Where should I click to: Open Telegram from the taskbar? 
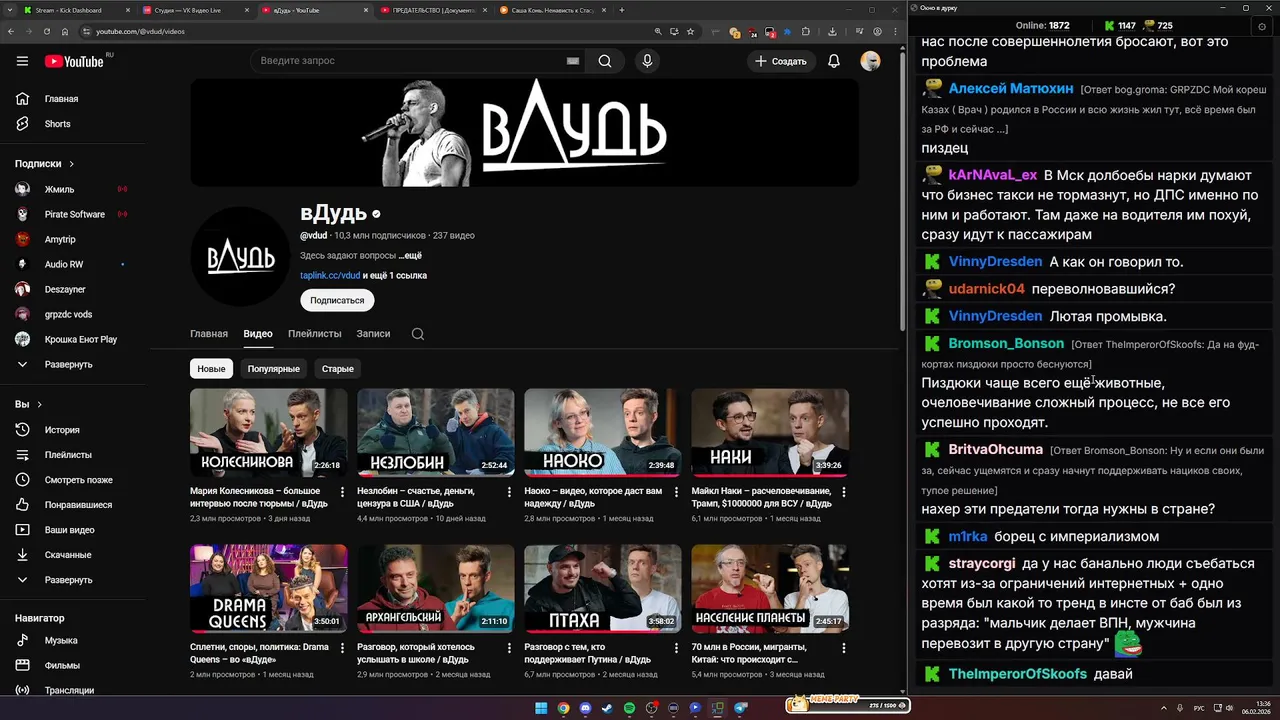tap(741, 708)
